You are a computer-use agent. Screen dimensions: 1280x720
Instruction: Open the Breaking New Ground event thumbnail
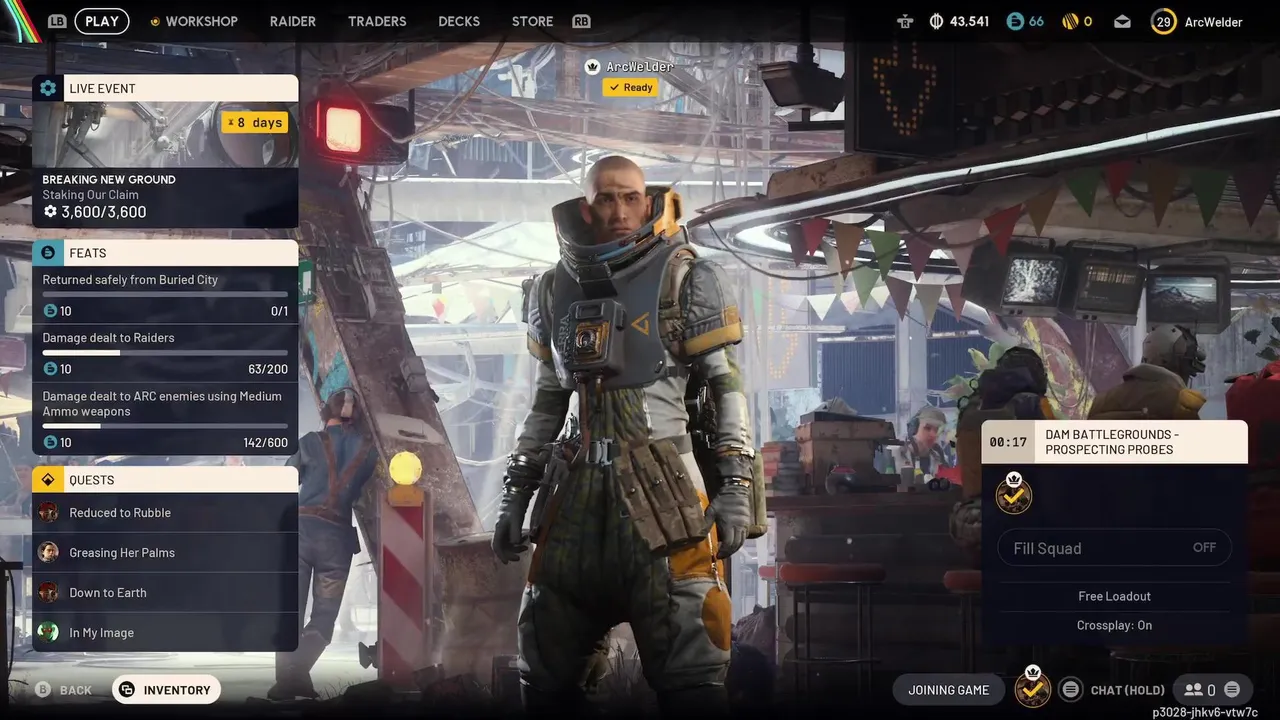pos(165,134)
